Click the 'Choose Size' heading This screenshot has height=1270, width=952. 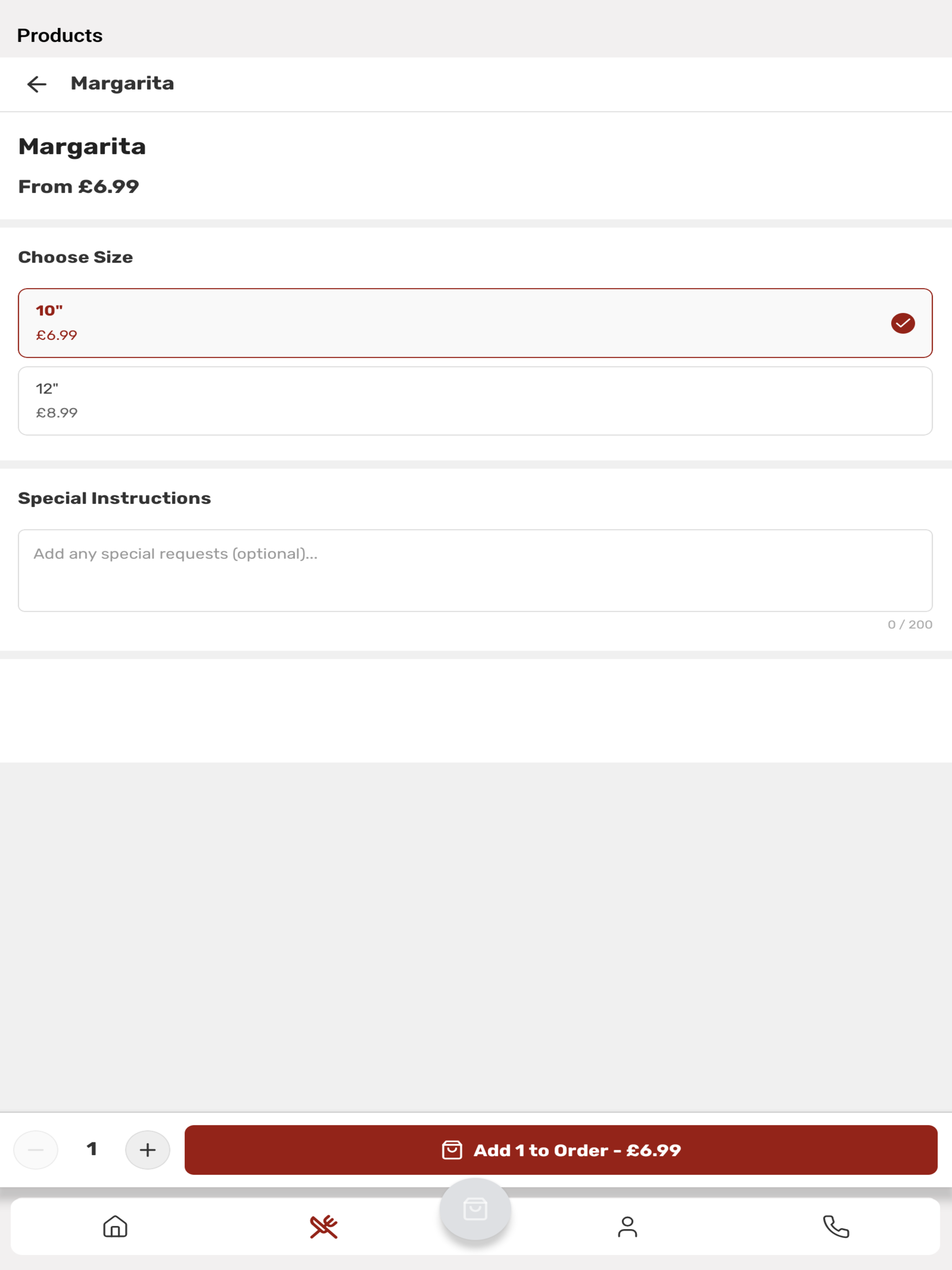tap(76, 257)
